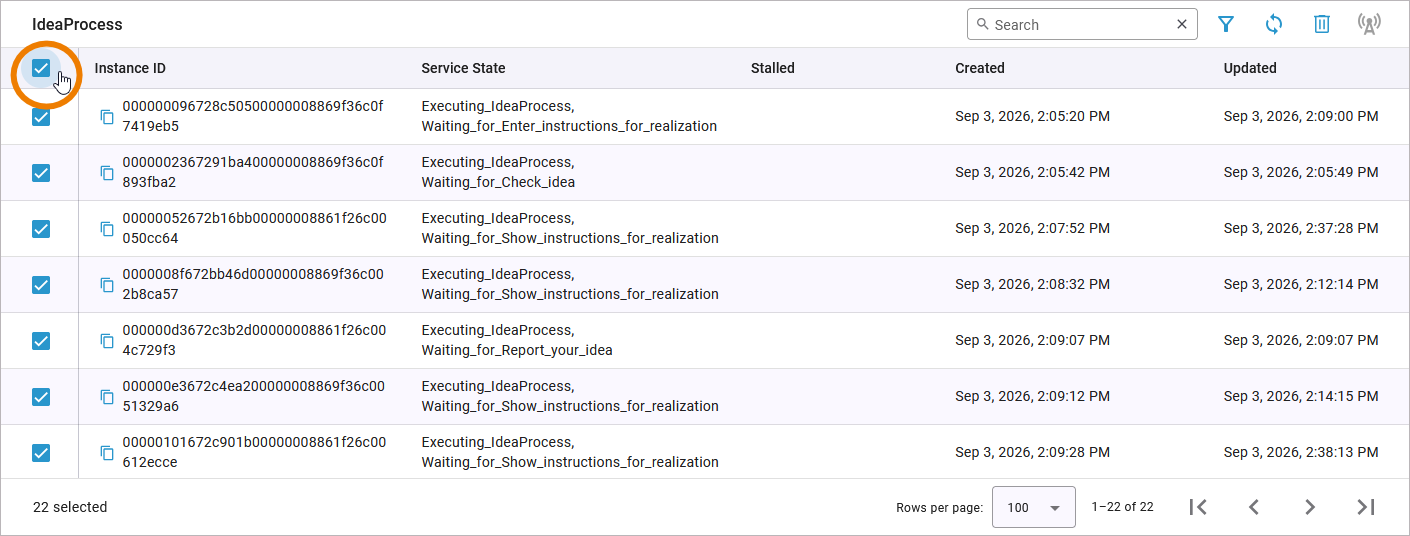The image size is (1410, 536).
Task: Click the Waiting_for_Report_your_idea service state
Action: click(517, 350)
